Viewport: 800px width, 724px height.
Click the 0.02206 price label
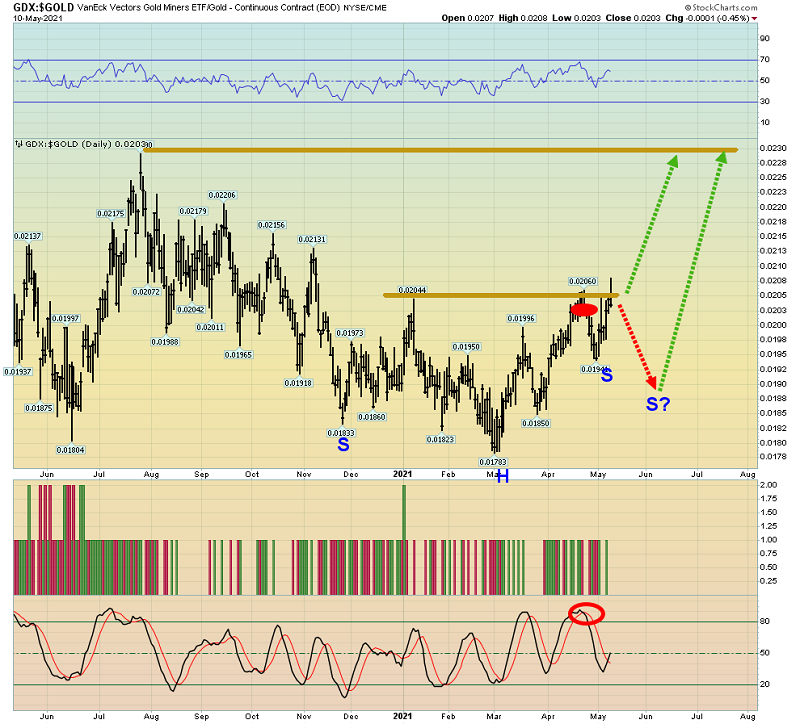[x=222, y=195]
